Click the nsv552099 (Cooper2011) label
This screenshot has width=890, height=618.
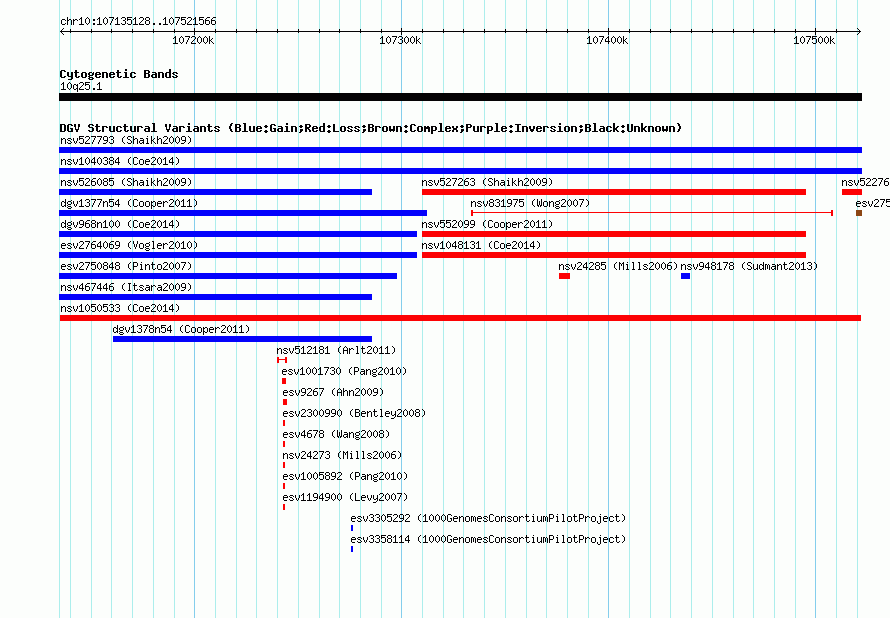pos(487,224)
